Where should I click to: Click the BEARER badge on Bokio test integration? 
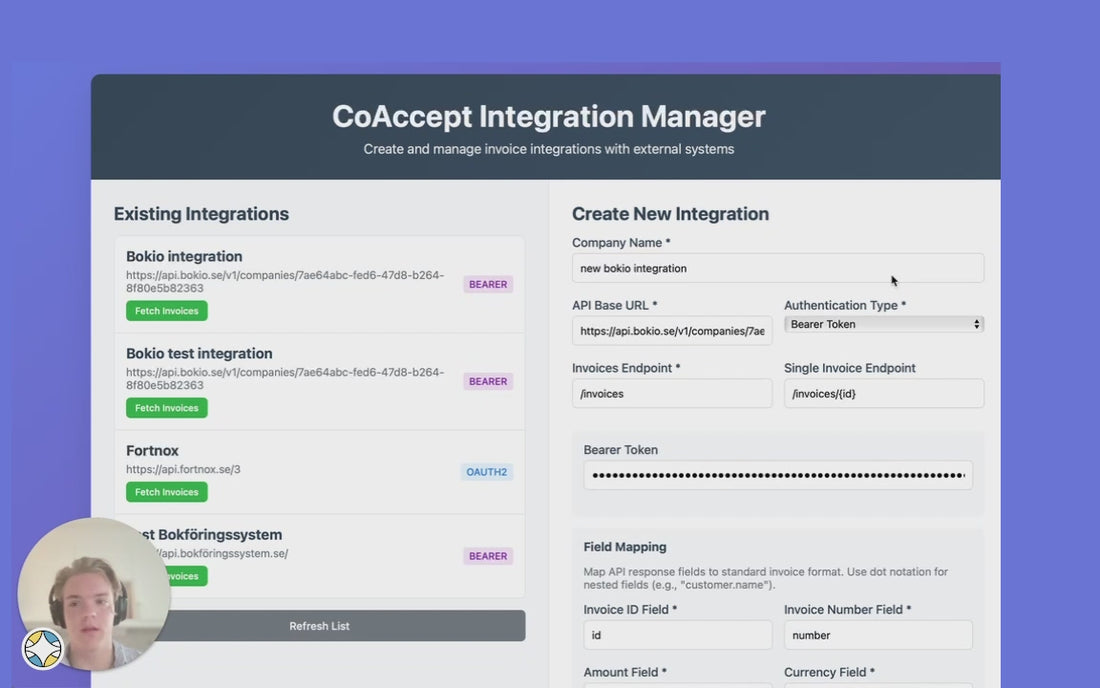pyautogui.click(x=488, y=381)
